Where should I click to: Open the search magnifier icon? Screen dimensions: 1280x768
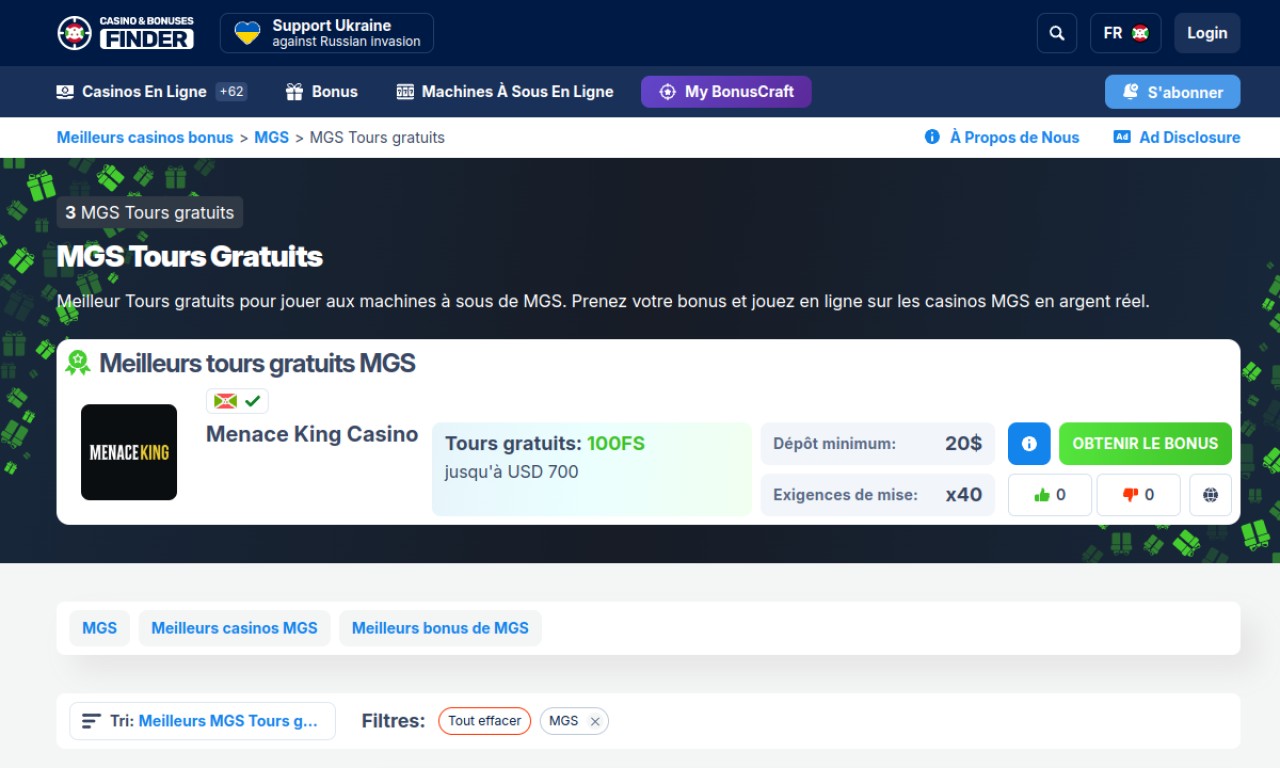point(1057,33)
